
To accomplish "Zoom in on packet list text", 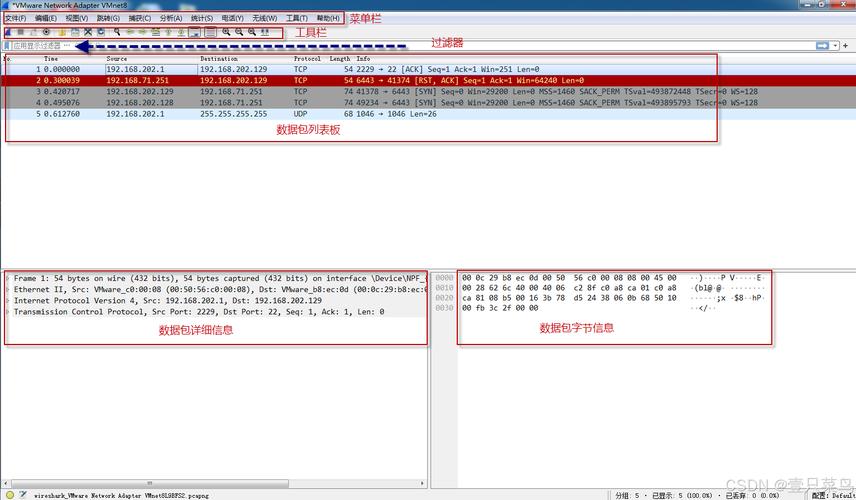I will (226, 32).
